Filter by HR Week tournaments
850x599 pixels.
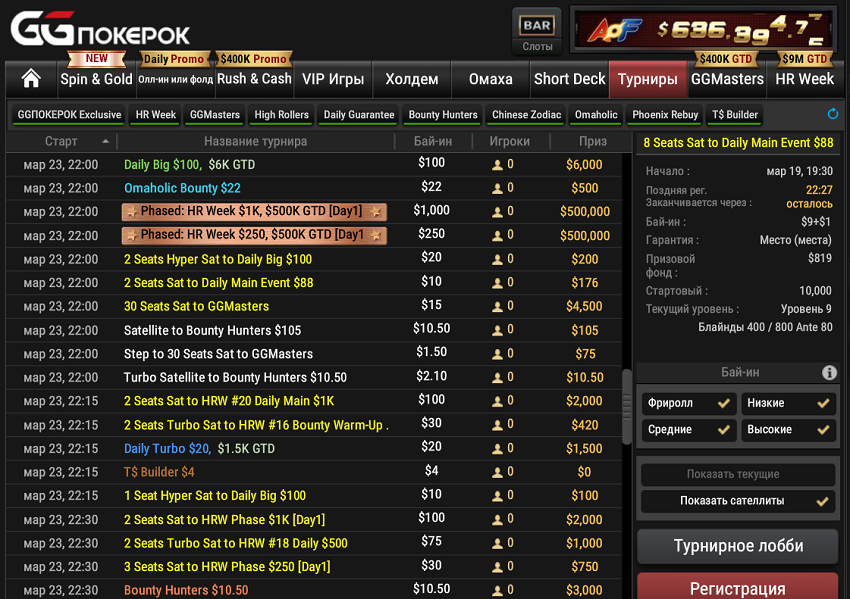pos(156,115)
